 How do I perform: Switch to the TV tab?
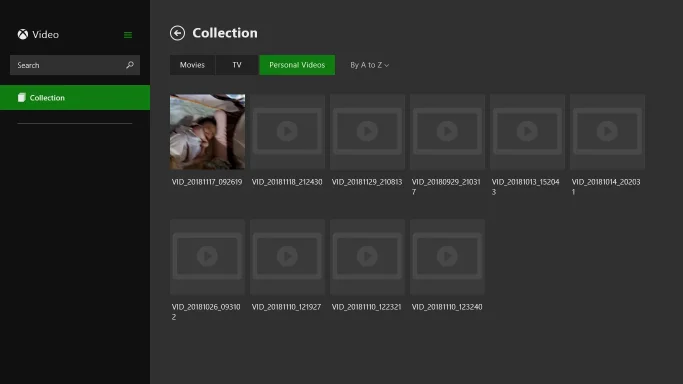(237, 65)
